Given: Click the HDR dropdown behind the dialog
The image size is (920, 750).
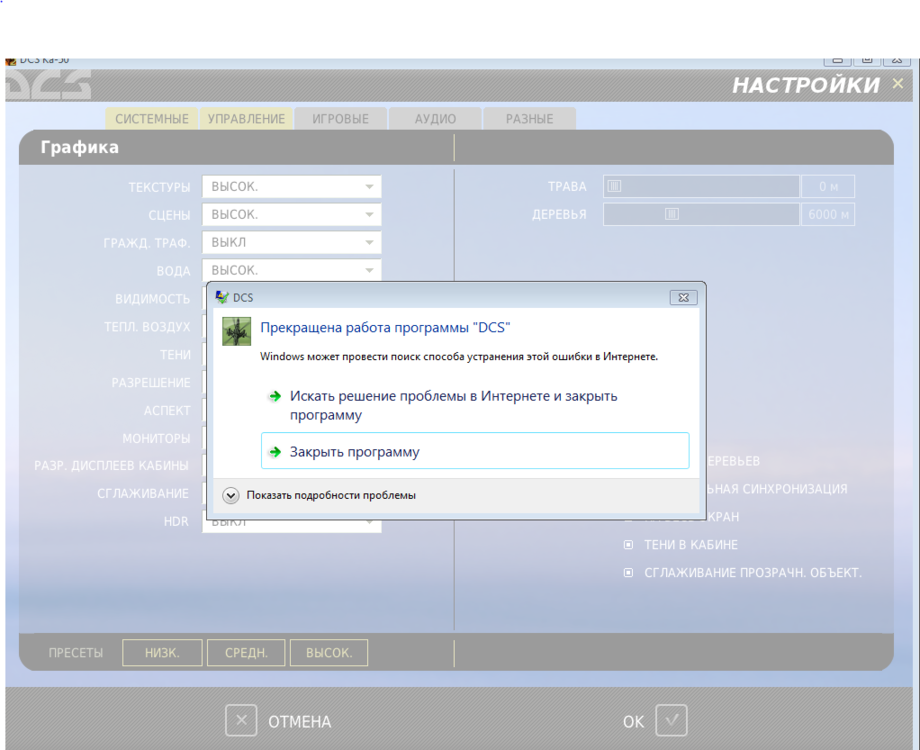Looking at the screenshot, I should point(292,525).
